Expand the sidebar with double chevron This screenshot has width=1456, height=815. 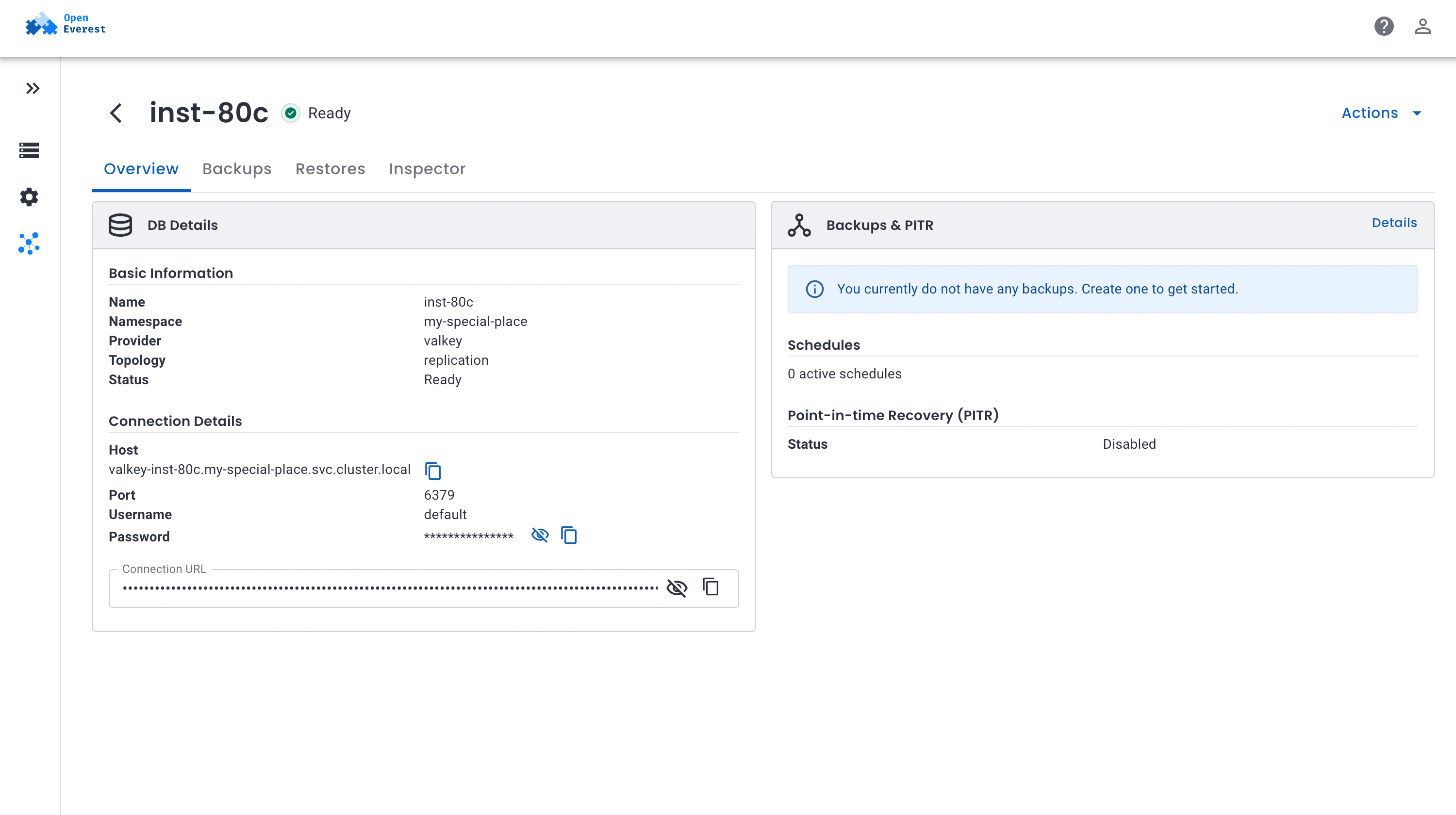(33, 89)
